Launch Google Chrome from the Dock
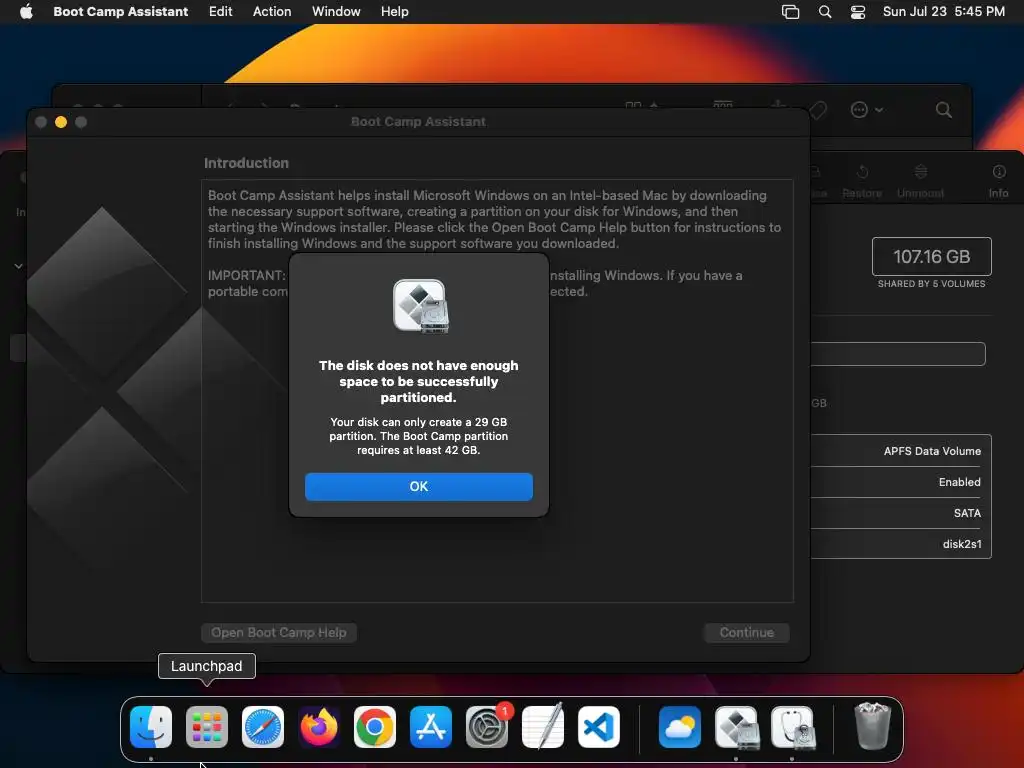 [375, 727]
